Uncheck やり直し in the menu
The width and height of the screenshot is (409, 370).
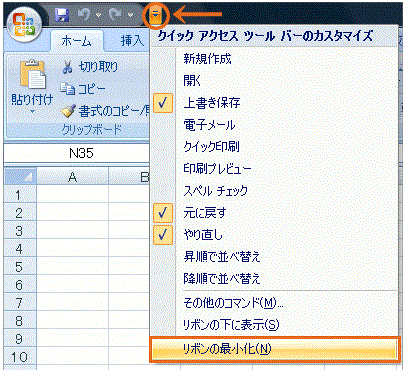tap(274, 235)
